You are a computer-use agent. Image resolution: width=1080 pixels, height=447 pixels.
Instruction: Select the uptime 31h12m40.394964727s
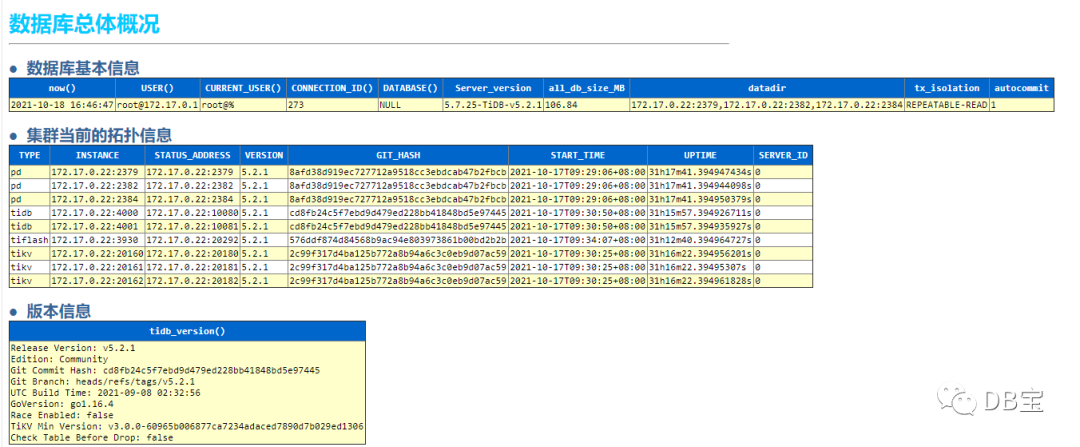point(700,240)
